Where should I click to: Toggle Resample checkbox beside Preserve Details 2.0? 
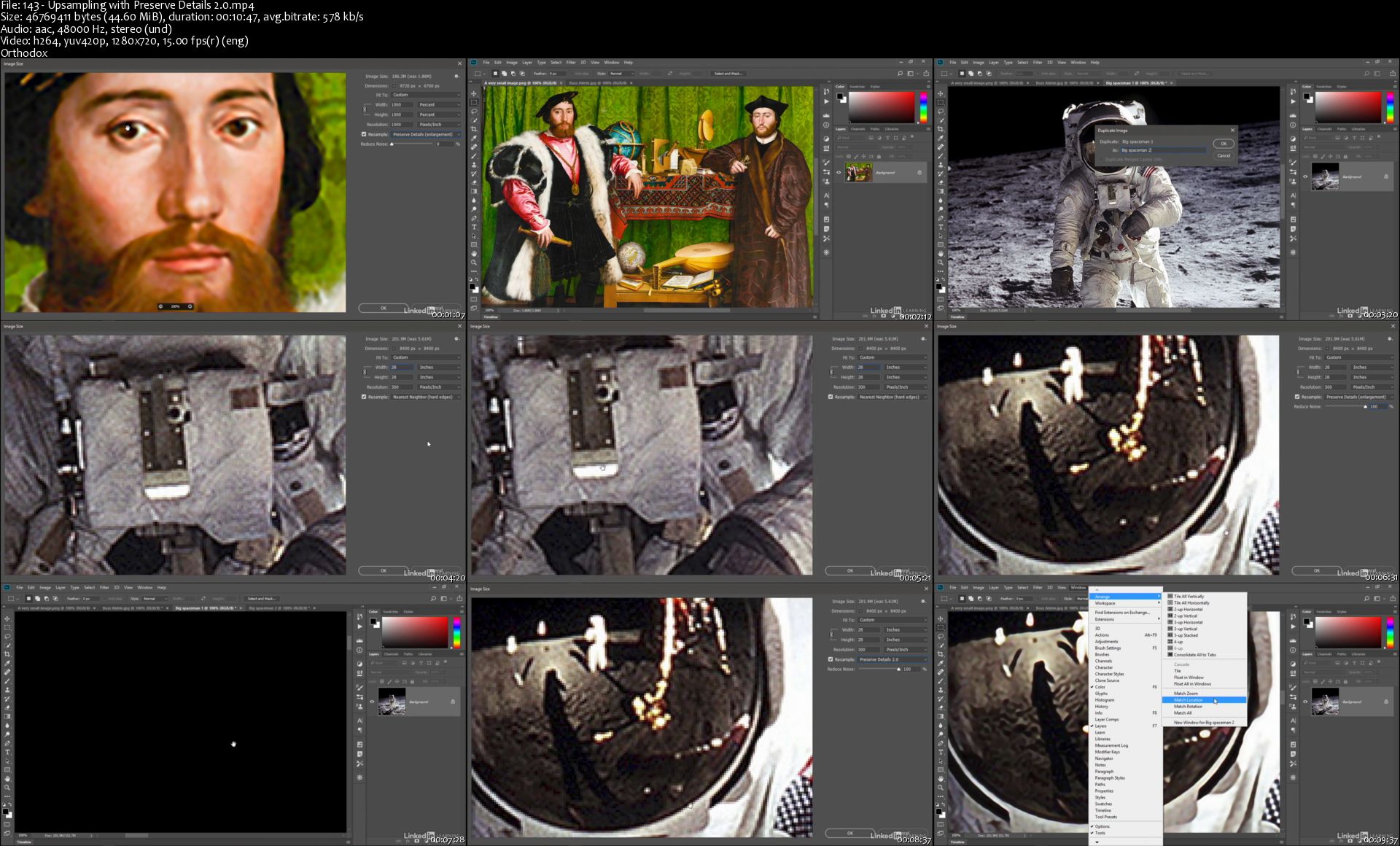(831, 659)
